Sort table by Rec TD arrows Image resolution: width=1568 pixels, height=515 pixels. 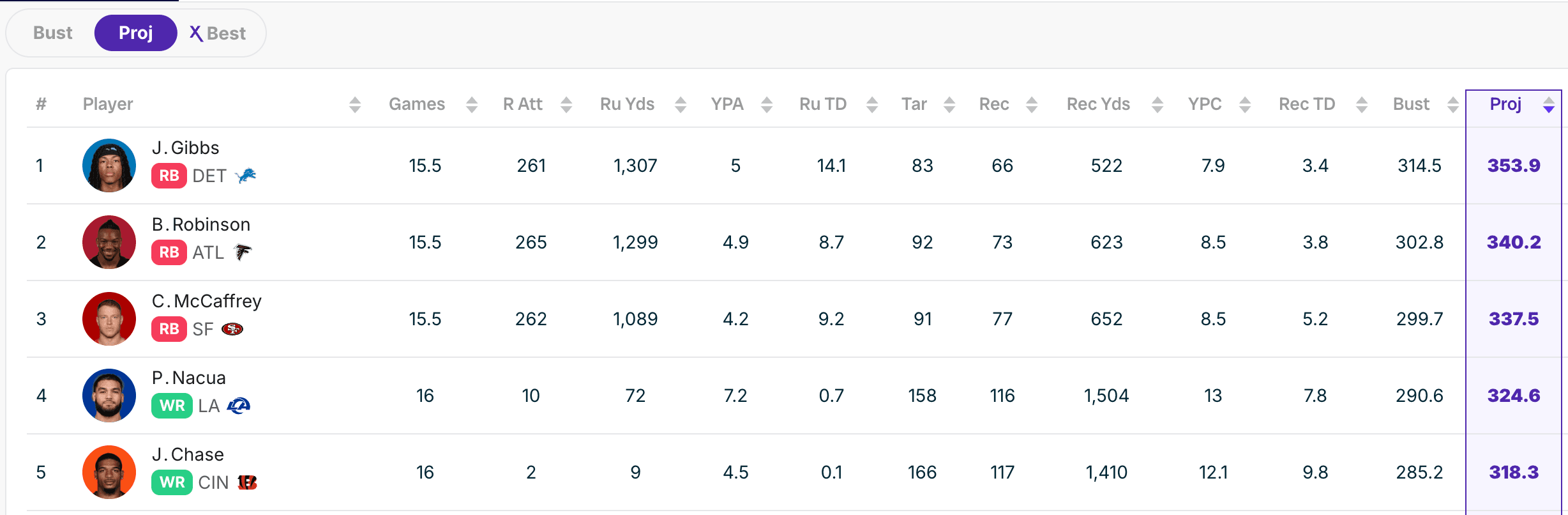pyautogui.click(x=1362, y=105)
